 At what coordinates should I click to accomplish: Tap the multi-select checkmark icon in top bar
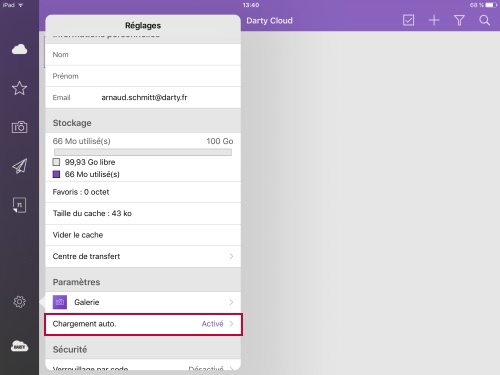[408, 20]
